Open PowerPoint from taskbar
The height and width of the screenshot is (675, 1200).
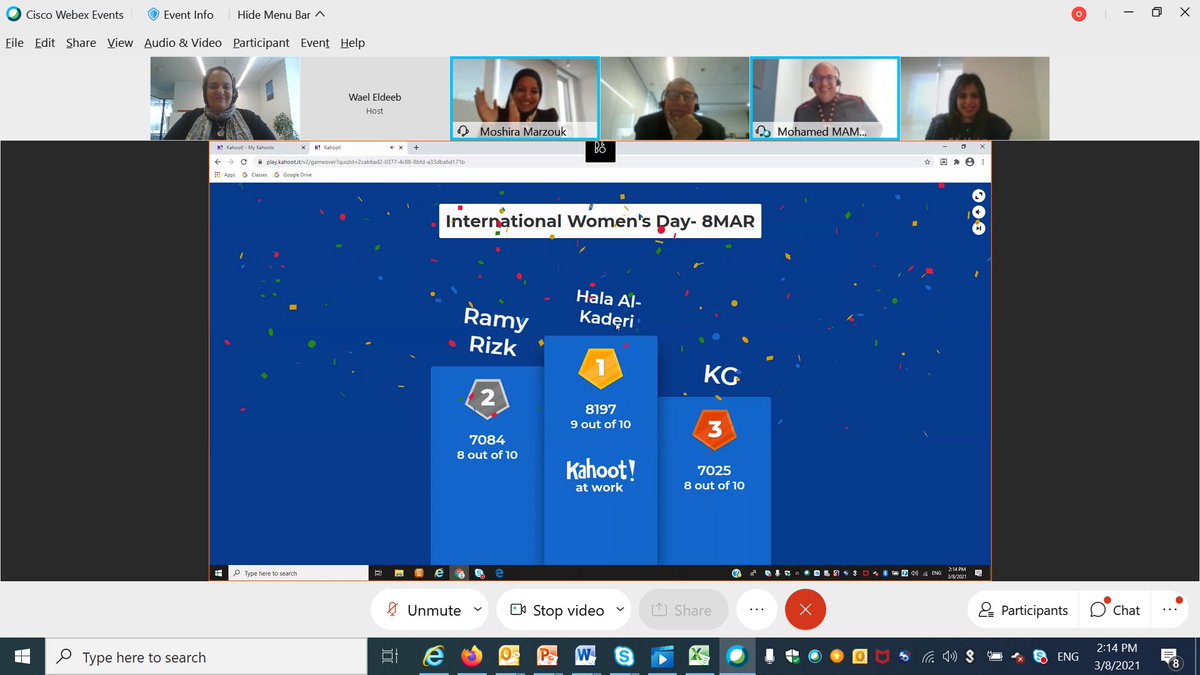[547, 657]
